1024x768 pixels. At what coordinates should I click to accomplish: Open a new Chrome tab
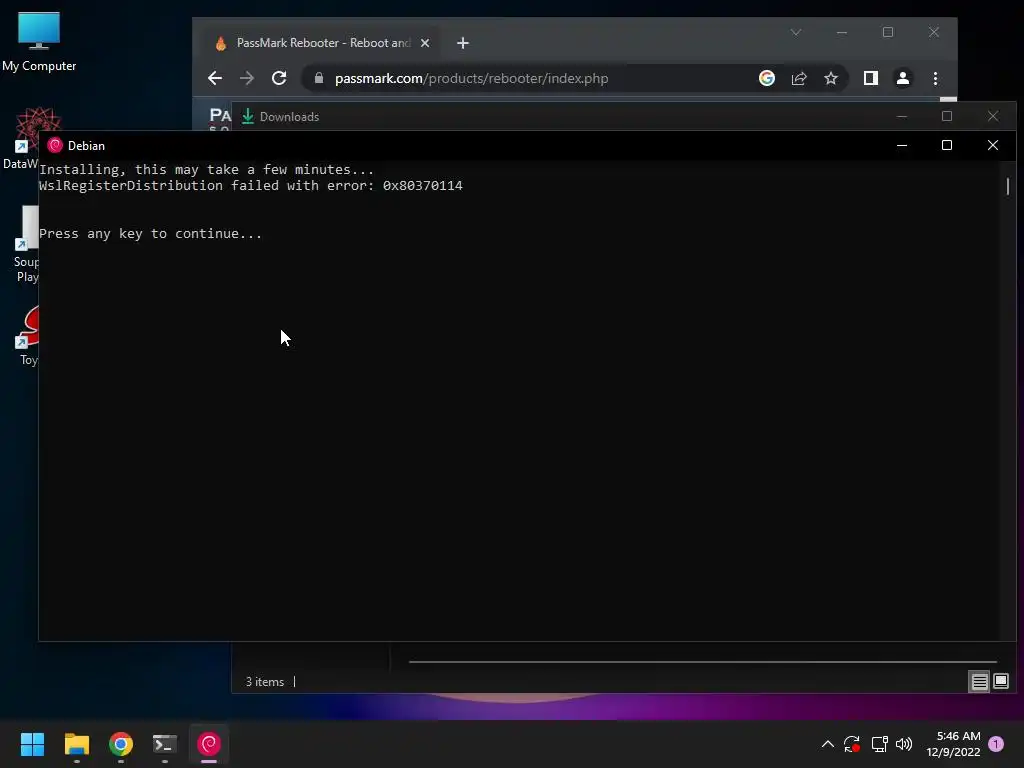tap(462, 43)
